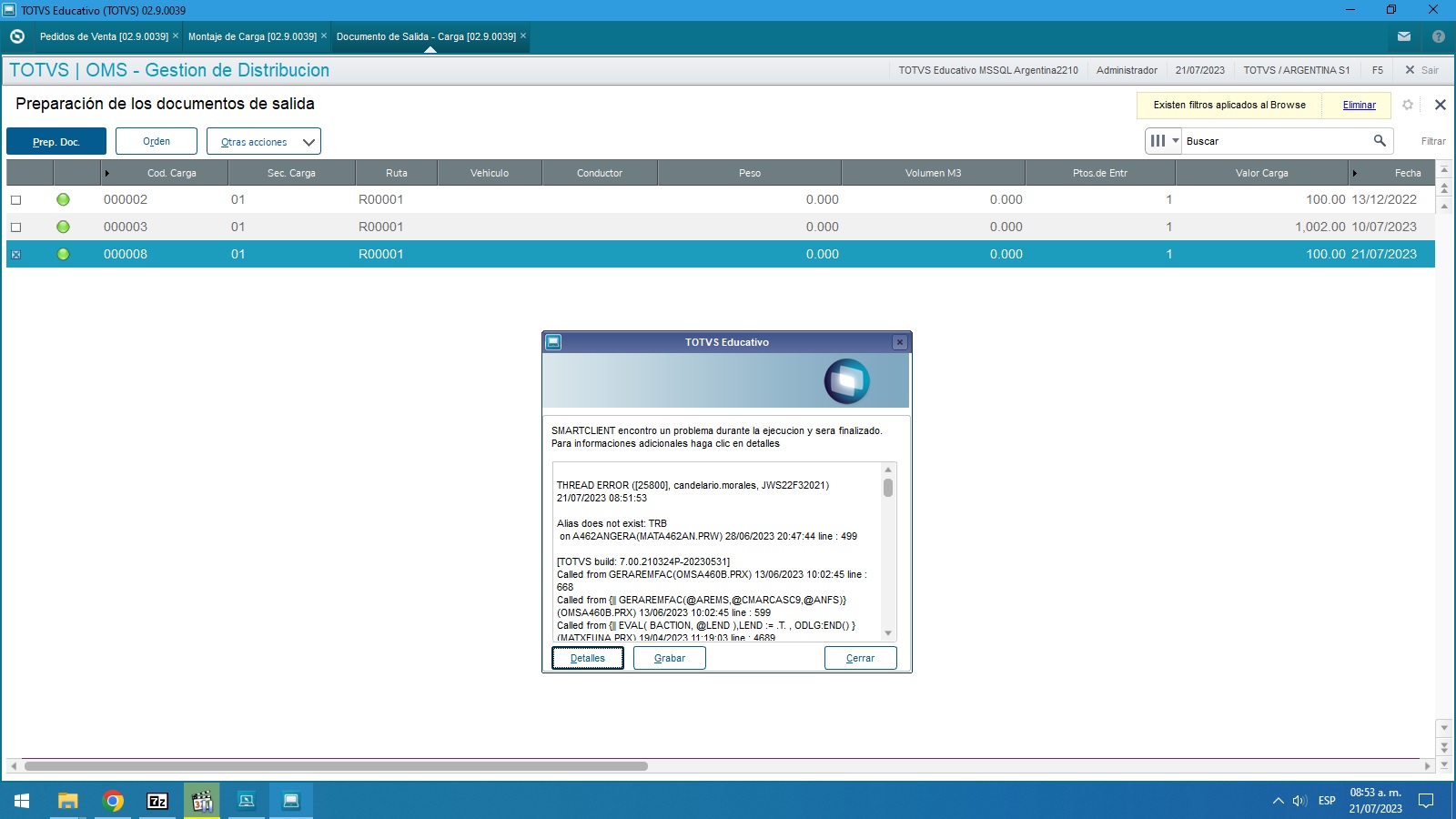Screen dimensions: 1456x819
Task: Open column selector icon beside Buscar
Action: coord(1164,141)
